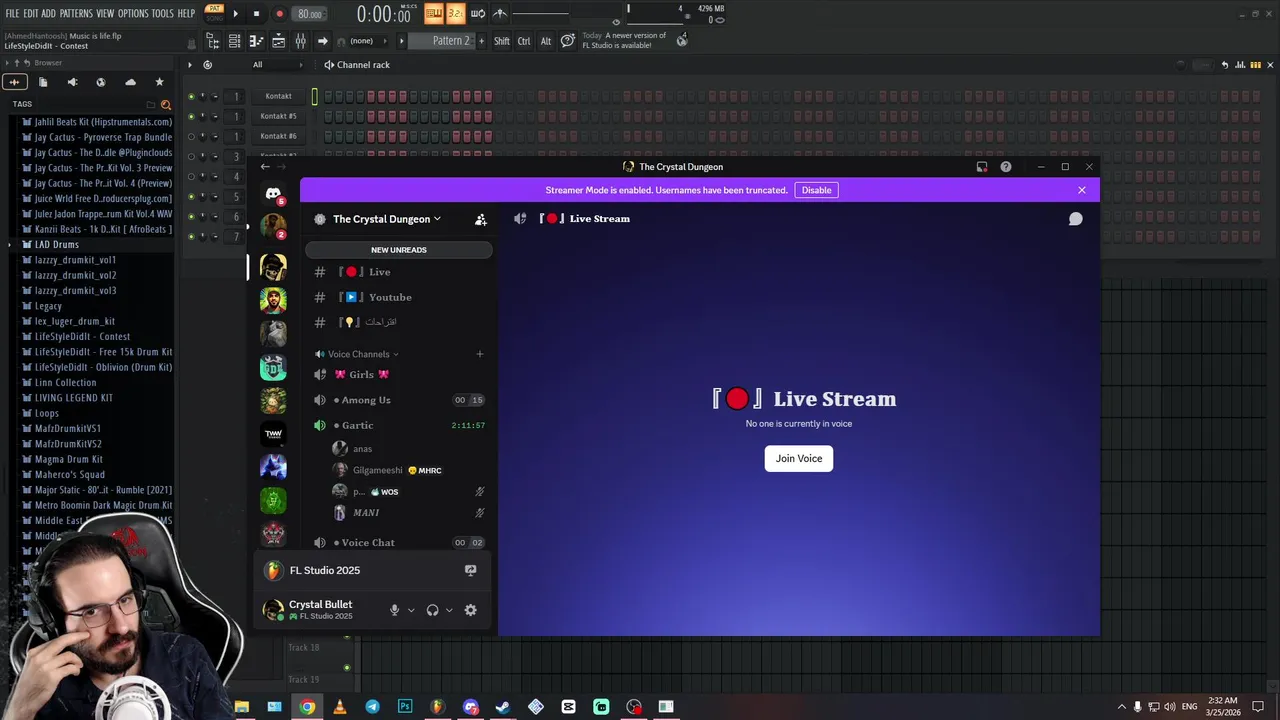The height and width of the screenshot is (720, 1280).
Task: Click FL Studio metronome icon
Action: (501, 14)
